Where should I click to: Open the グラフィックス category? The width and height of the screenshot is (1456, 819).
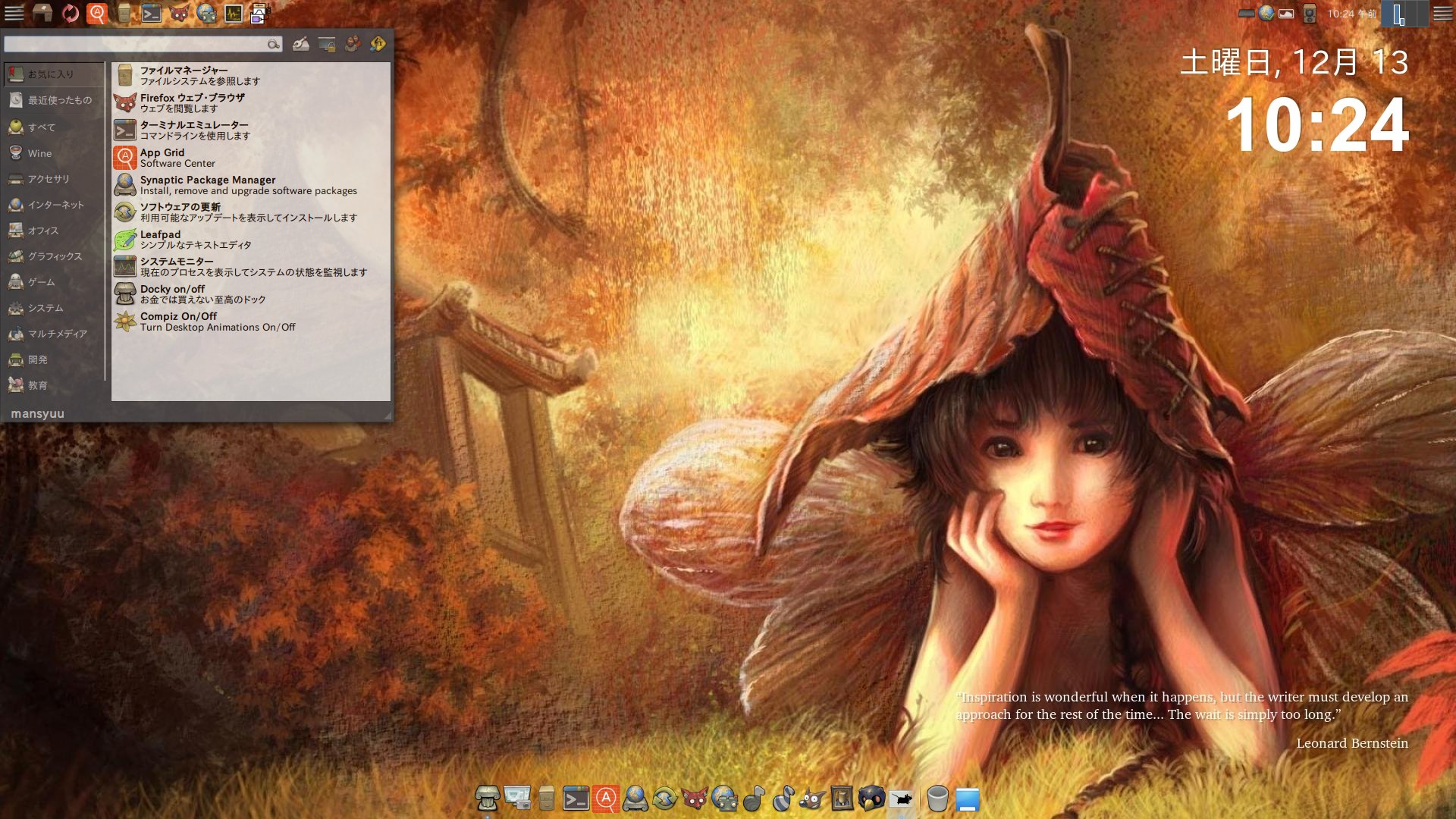point(54,256)
